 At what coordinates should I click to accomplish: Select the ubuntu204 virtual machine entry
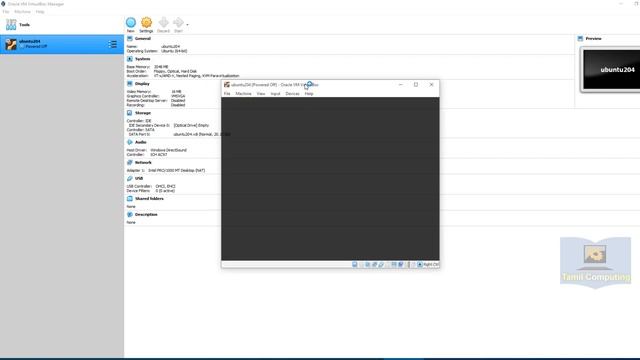pyautogui.click(x=62, y=44)
